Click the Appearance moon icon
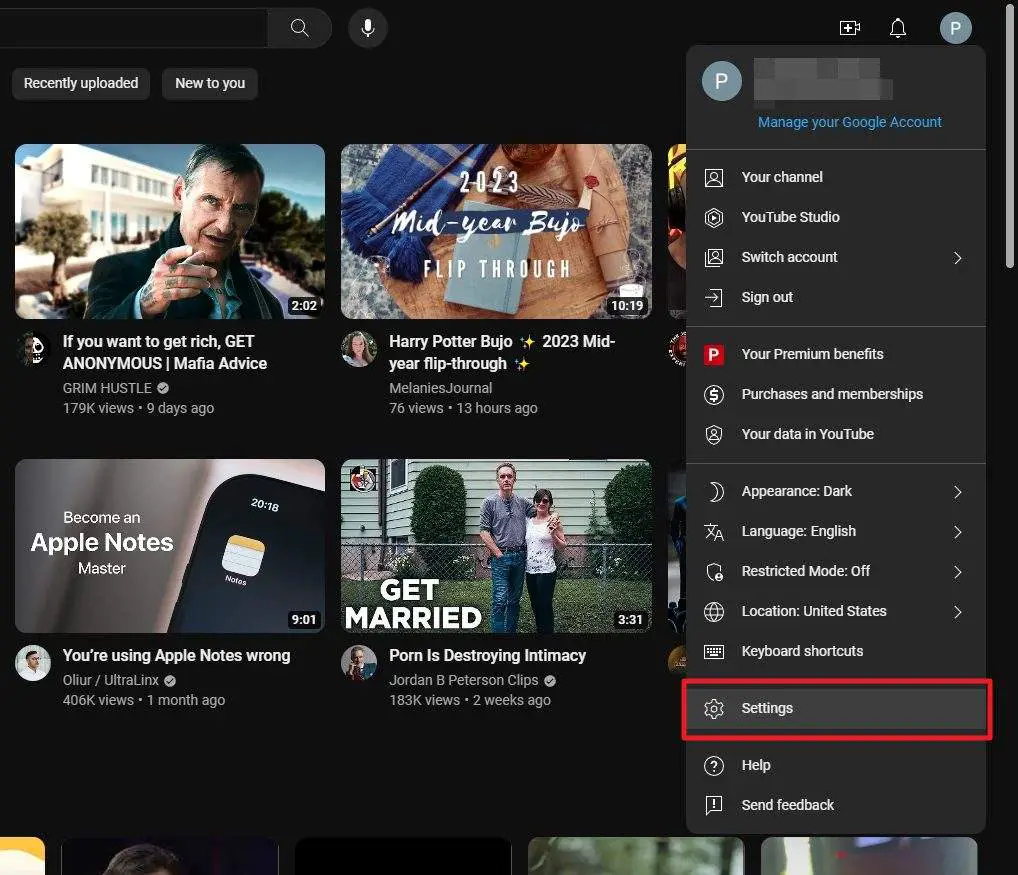This screenshot has height=875, width=1018. click(x=714, y=491)
